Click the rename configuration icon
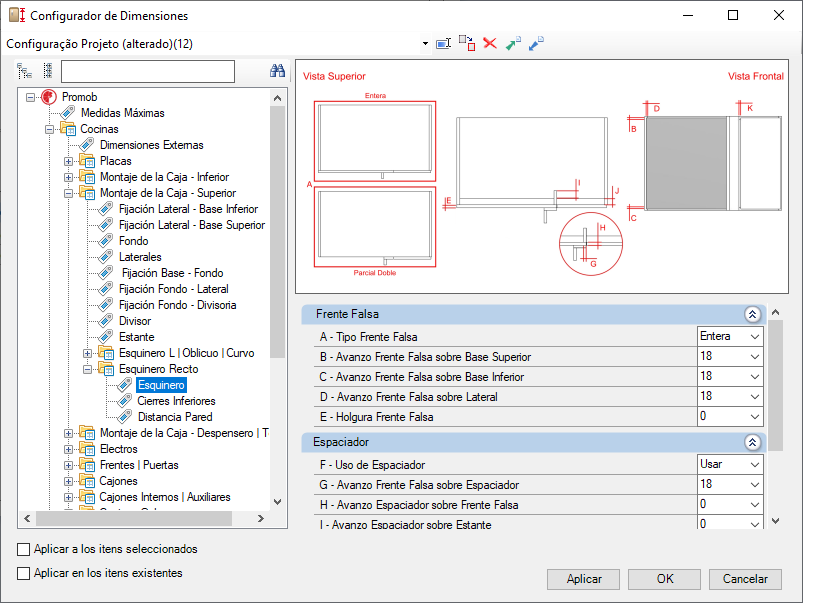This screenshot has width=813, height=612. point(443,44)
